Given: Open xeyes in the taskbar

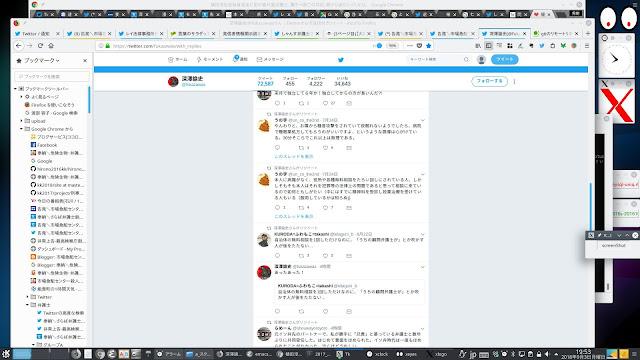Looking at the screenshot, I should [x=407, y=354].
